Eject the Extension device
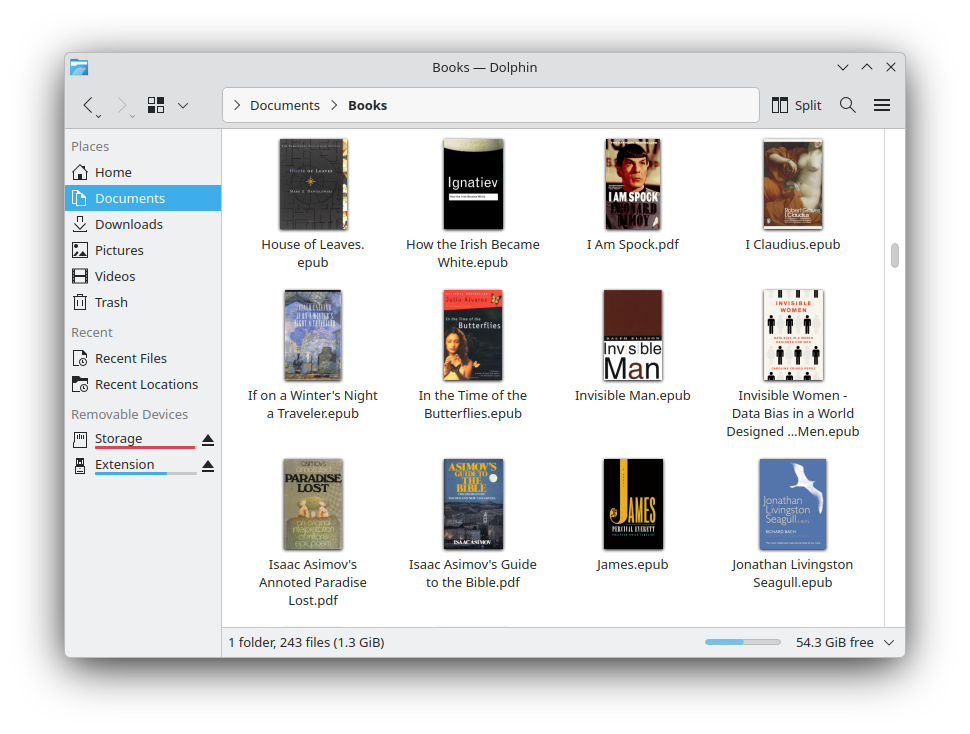This screenshot has width=970, height=734. coord(208,466)
